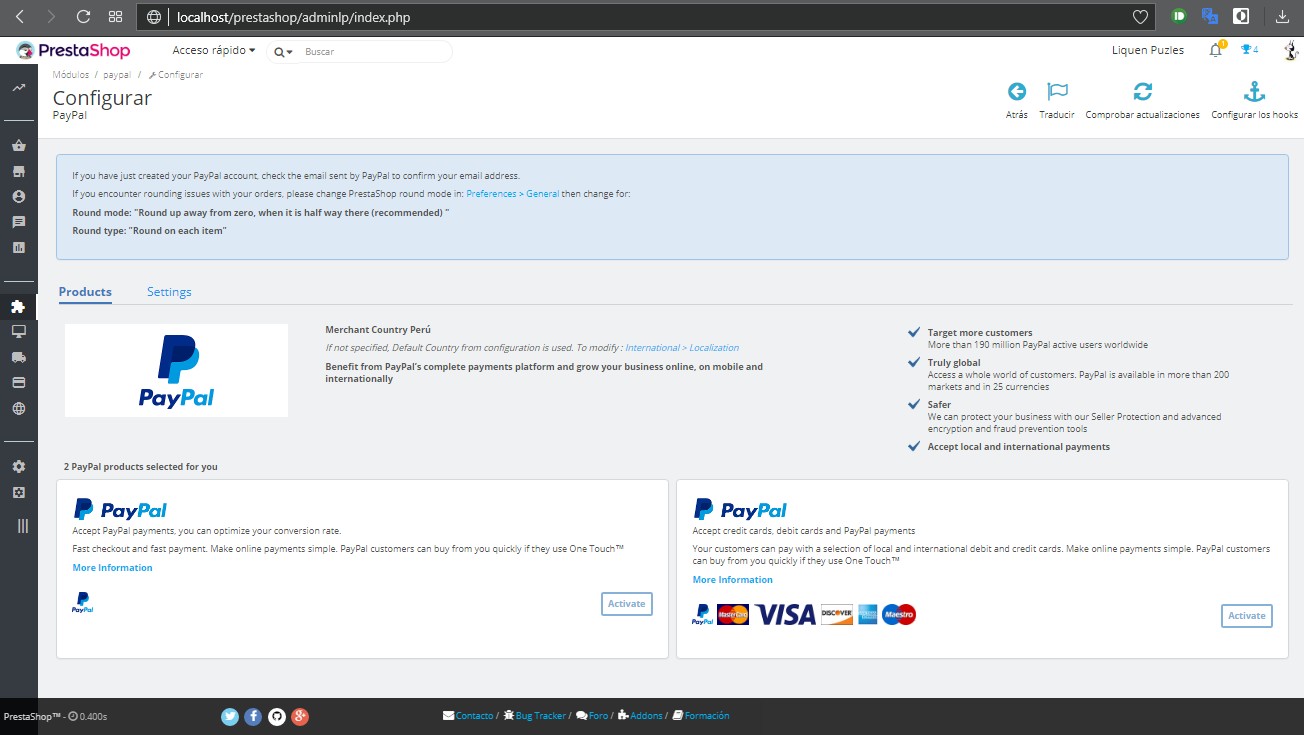Go back with the browser back arrow
Image resolution: width=1304 pixels, height=735 pixels.
(20, 17)
